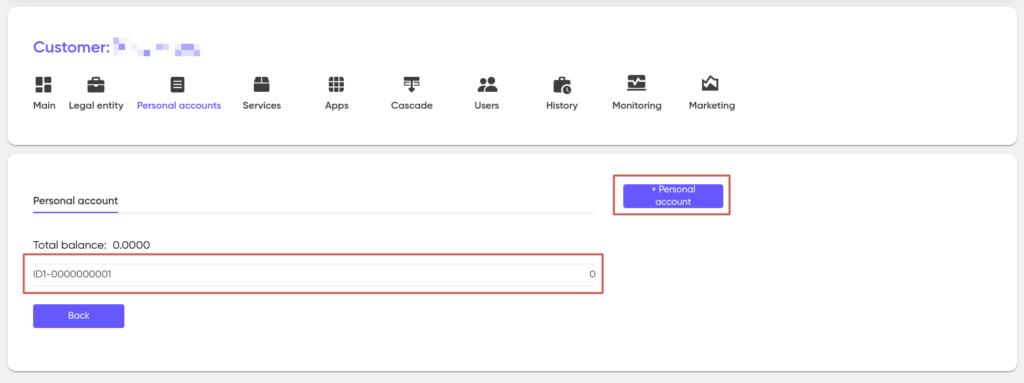Open the Cascade icon
Screen dimensions: 1024x383
coord(411,84)
